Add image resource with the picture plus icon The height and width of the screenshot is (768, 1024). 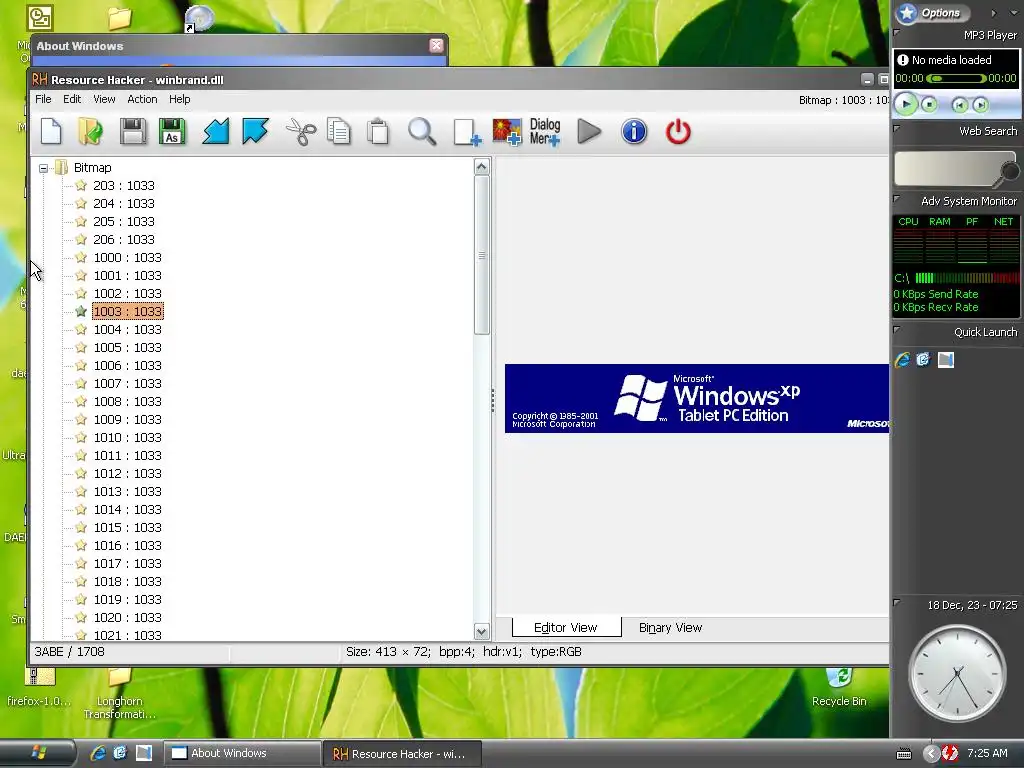pos(507,131)
